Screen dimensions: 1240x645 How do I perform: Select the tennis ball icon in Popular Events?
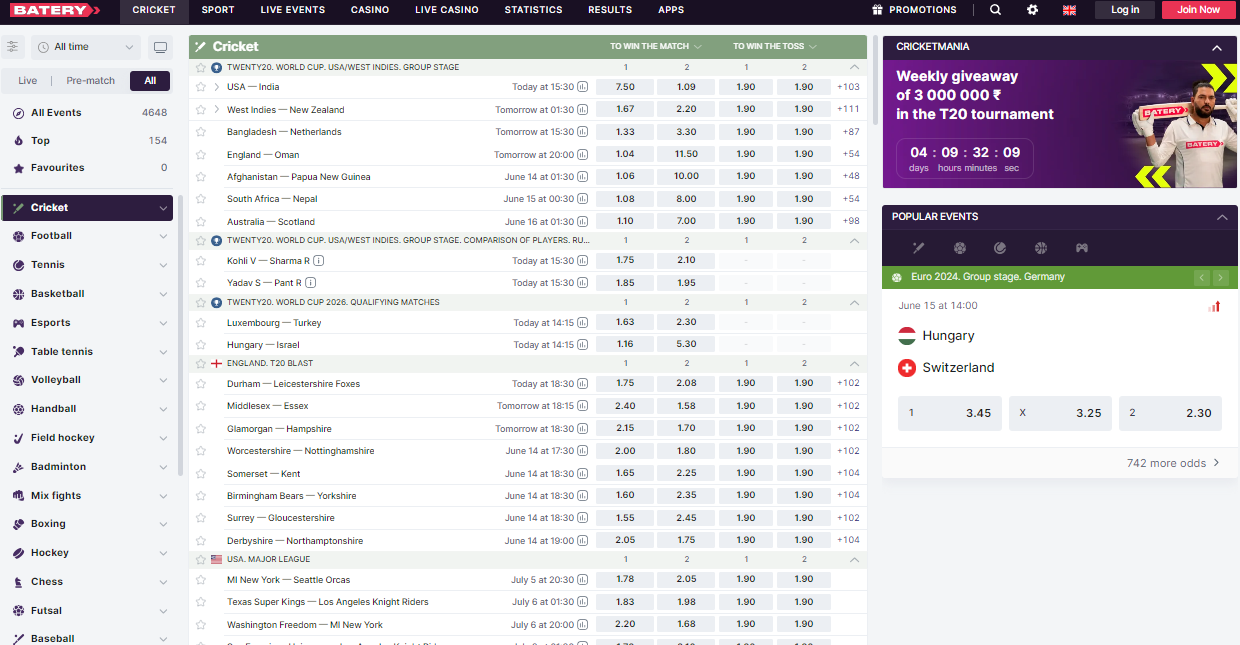click(1000, 248)
